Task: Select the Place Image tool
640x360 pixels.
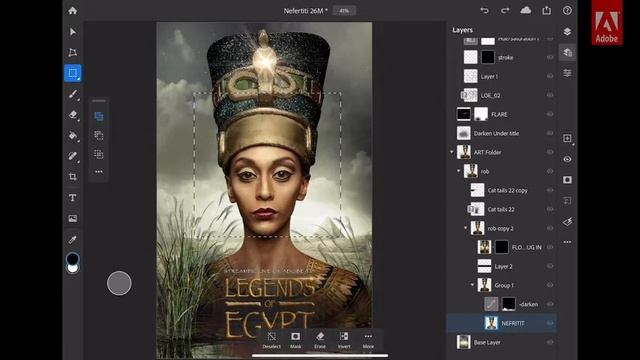Action: (73, 218)
